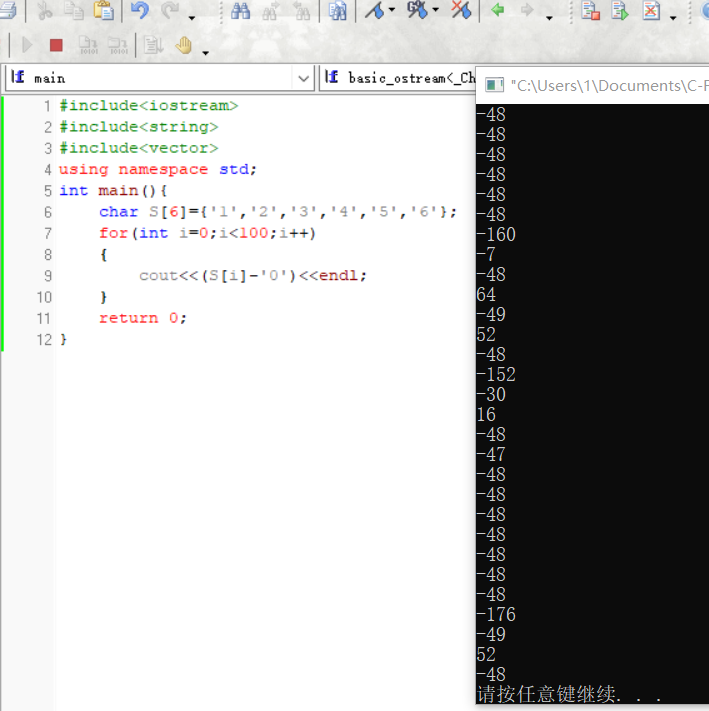Click the document icon with red X
Viewport: 709px width, 711px height.
651,10
